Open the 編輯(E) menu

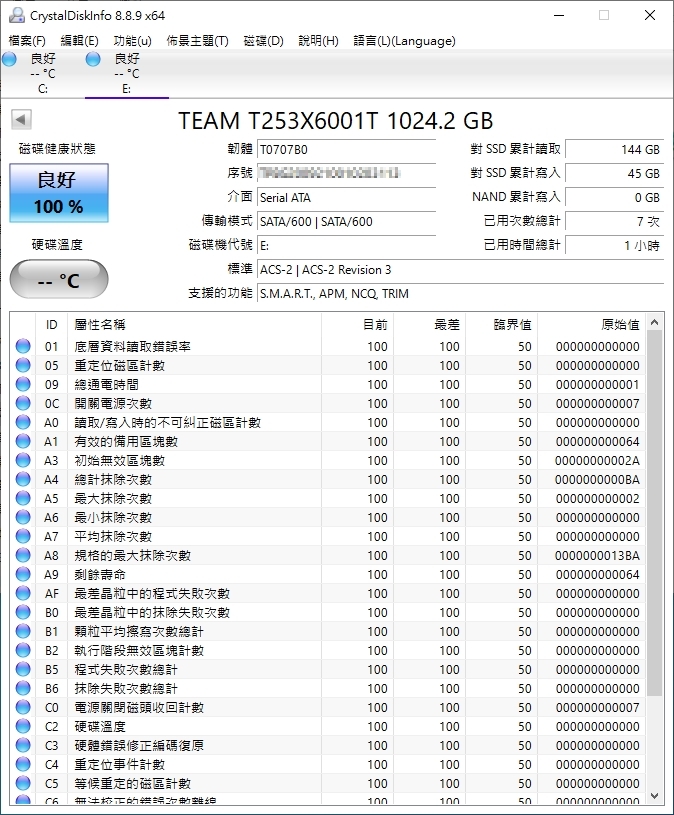click(79, 41)
